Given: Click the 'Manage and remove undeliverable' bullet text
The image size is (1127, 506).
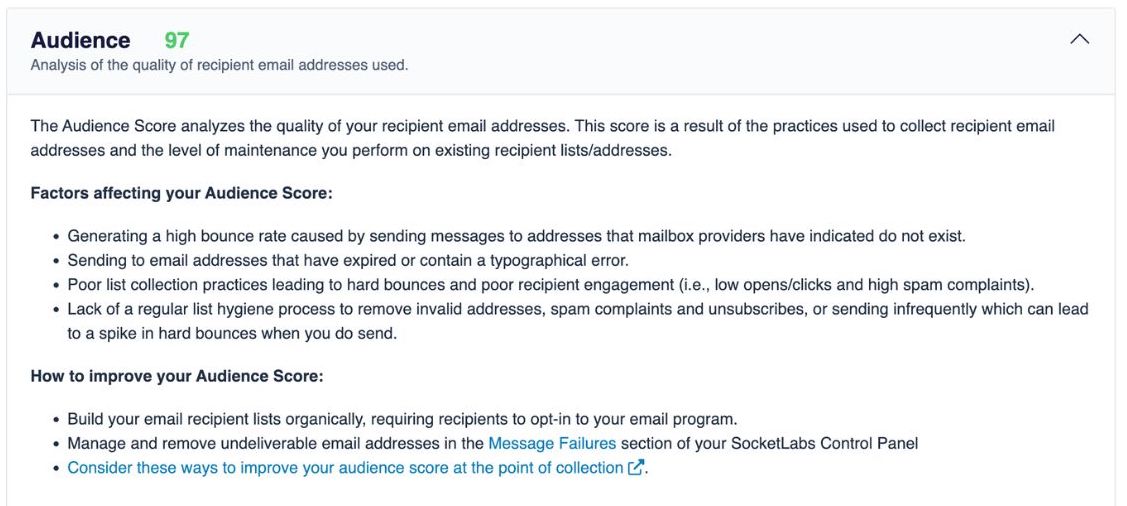Looking at the screenshot, I should pyautogui.click(x=492, y=443).
